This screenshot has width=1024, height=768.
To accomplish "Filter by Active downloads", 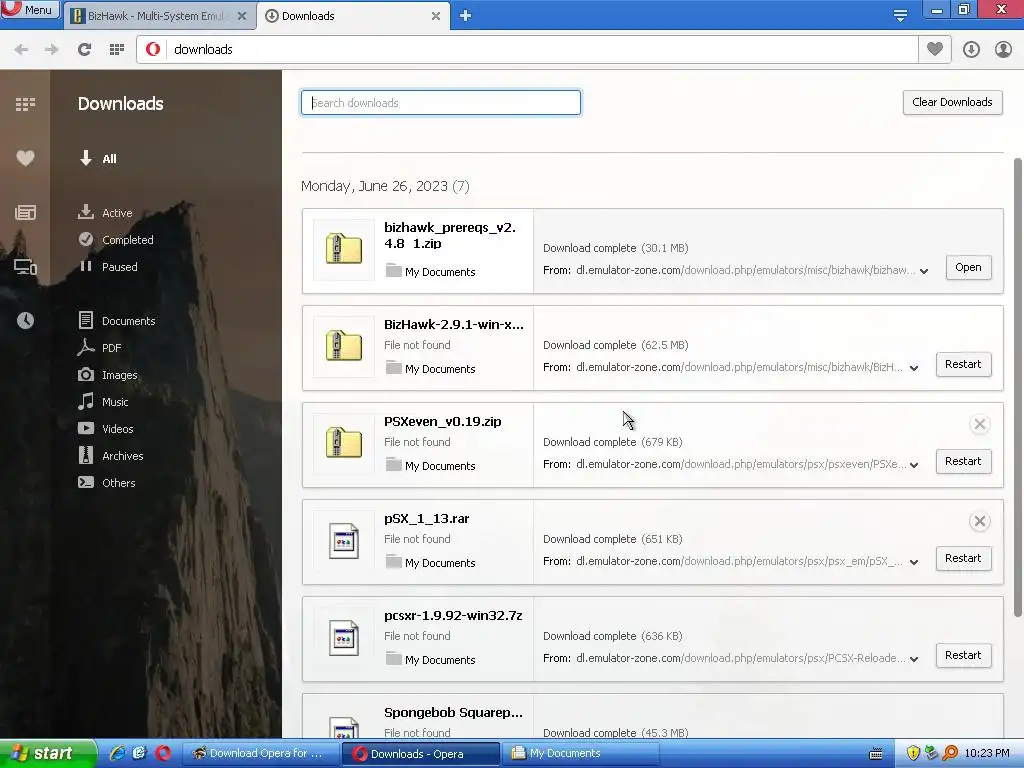I will tap(105, 213).
